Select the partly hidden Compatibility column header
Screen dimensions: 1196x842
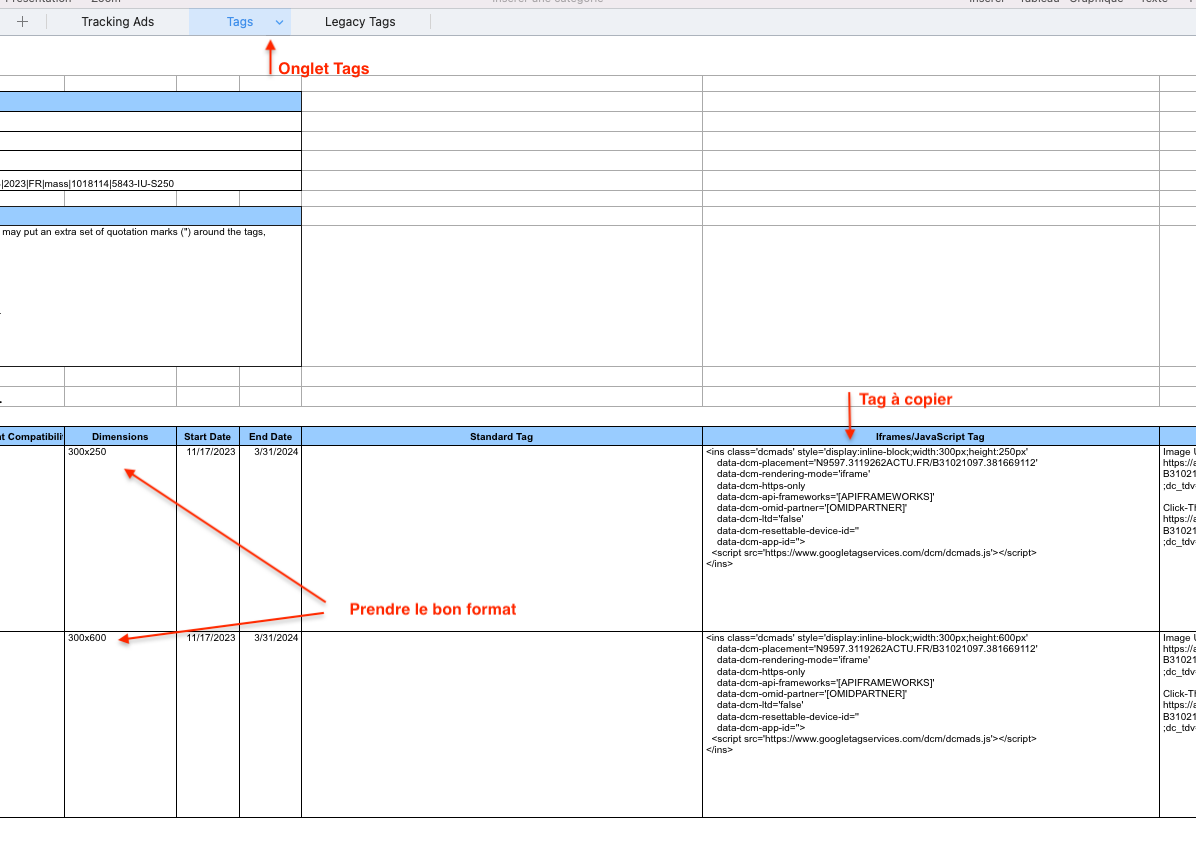pyautogui.click(x=32, y=436)
